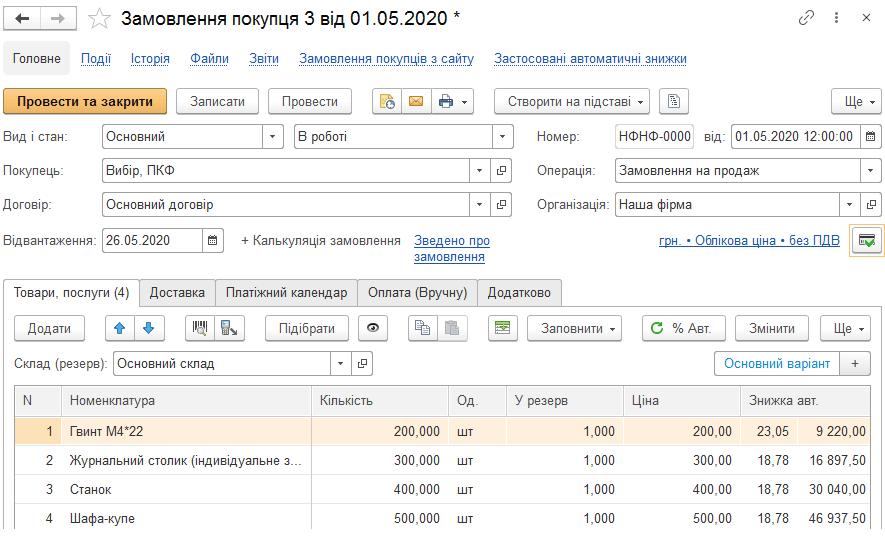Select the Товари, послуги (4) tab
Viewport: 885px width, 538px height.
[x=72, y=292]
